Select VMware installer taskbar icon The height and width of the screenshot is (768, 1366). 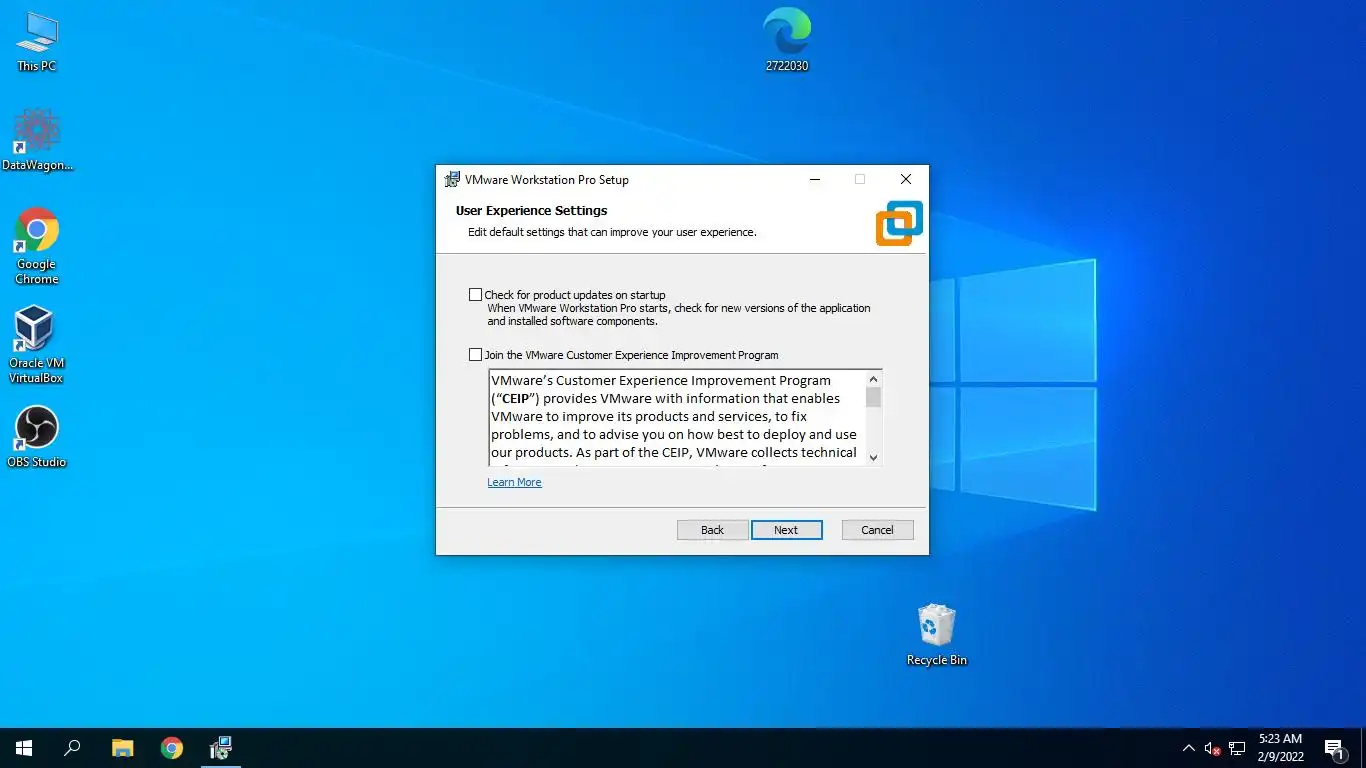[x=221, y=748]
